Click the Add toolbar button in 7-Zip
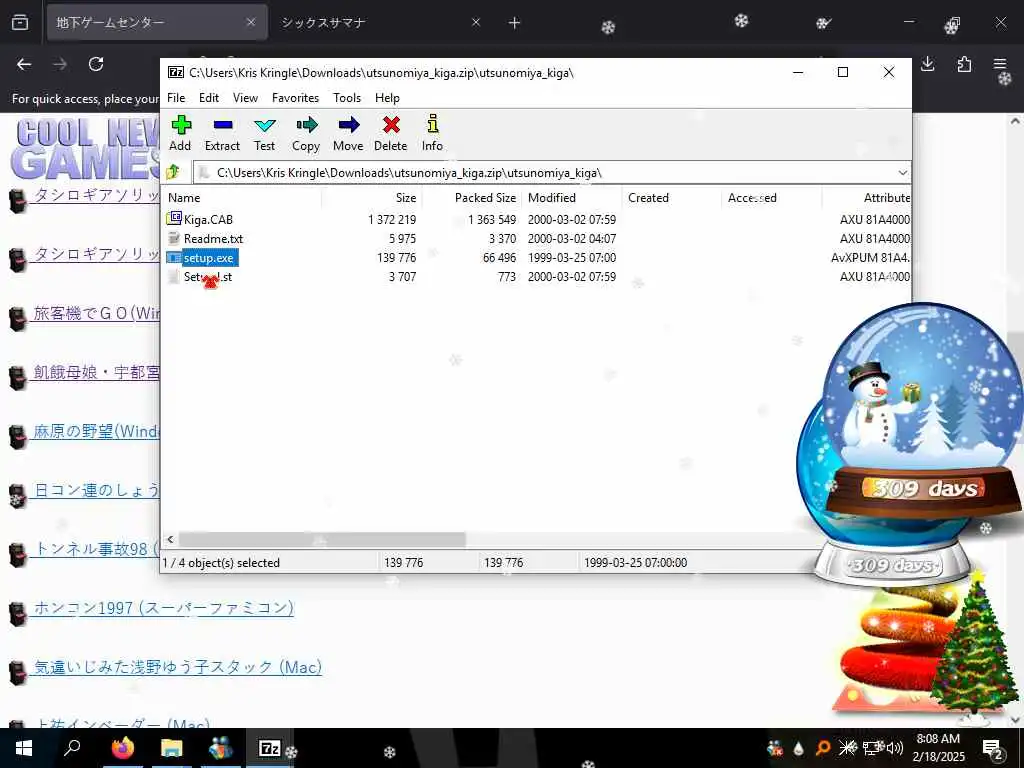Screen dimensions: 1024x768 point(180,133)
